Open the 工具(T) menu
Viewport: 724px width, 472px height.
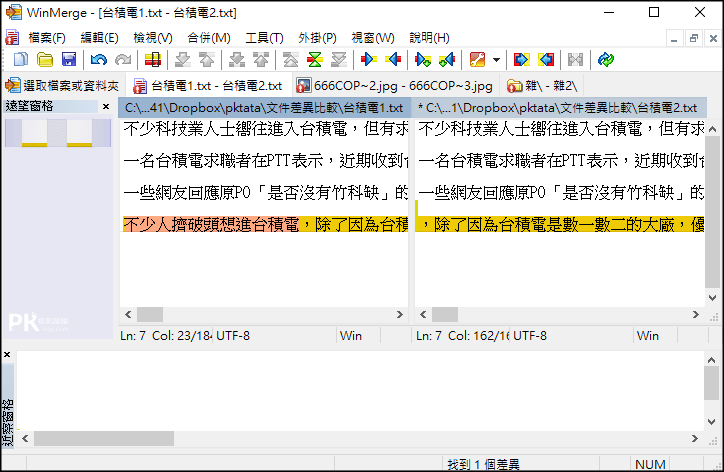tap(264, 38)
